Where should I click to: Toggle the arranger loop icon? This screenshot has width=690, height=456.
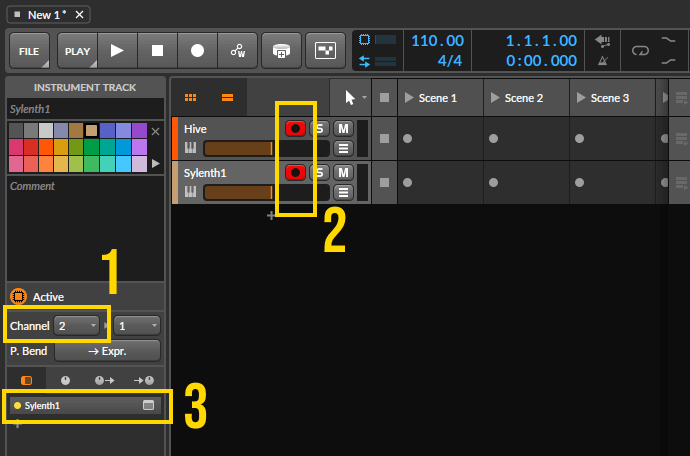click(640, 51)
